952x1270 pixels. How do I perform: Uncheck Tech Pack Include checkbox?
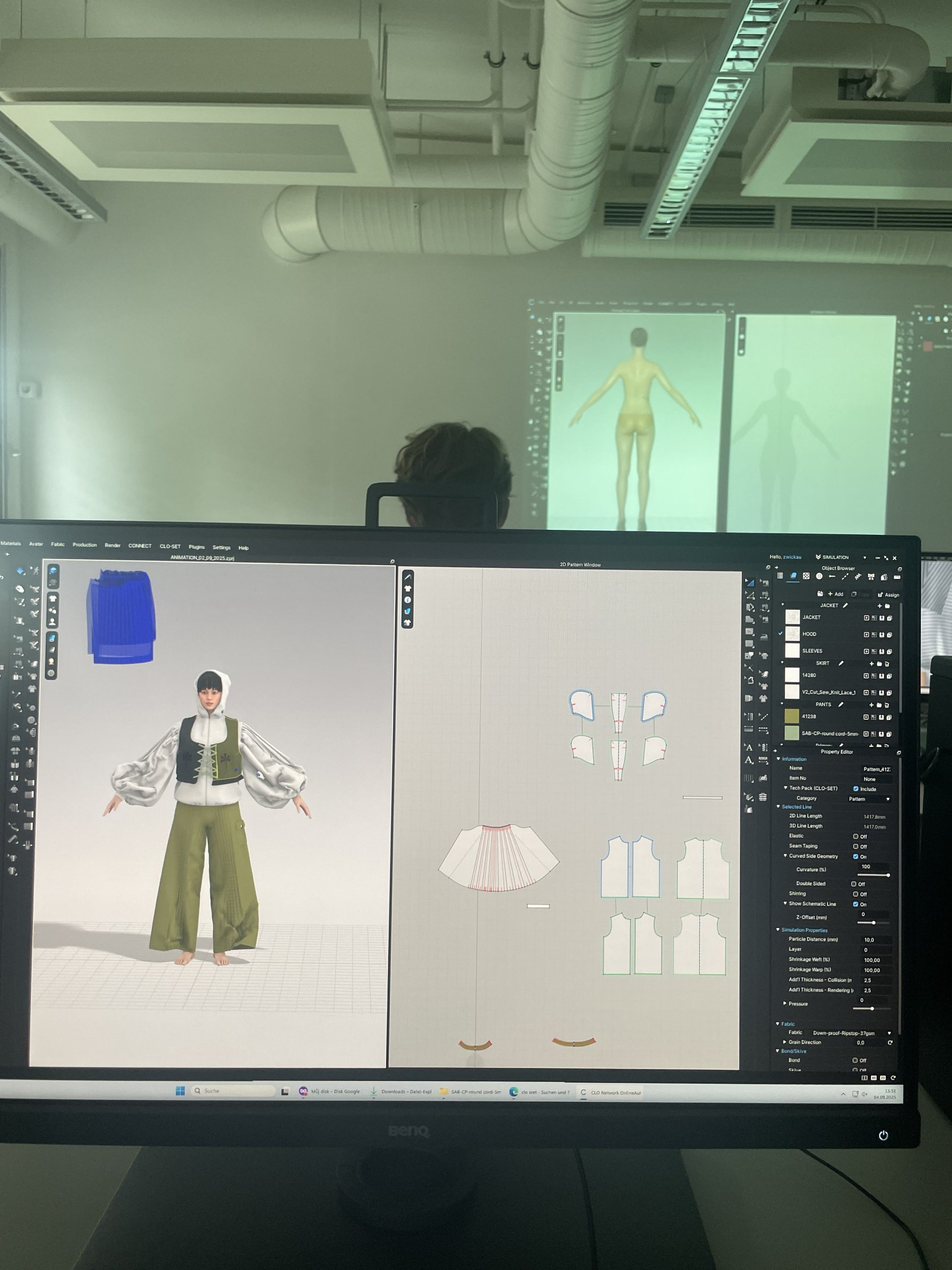click(x=856, y=789)
